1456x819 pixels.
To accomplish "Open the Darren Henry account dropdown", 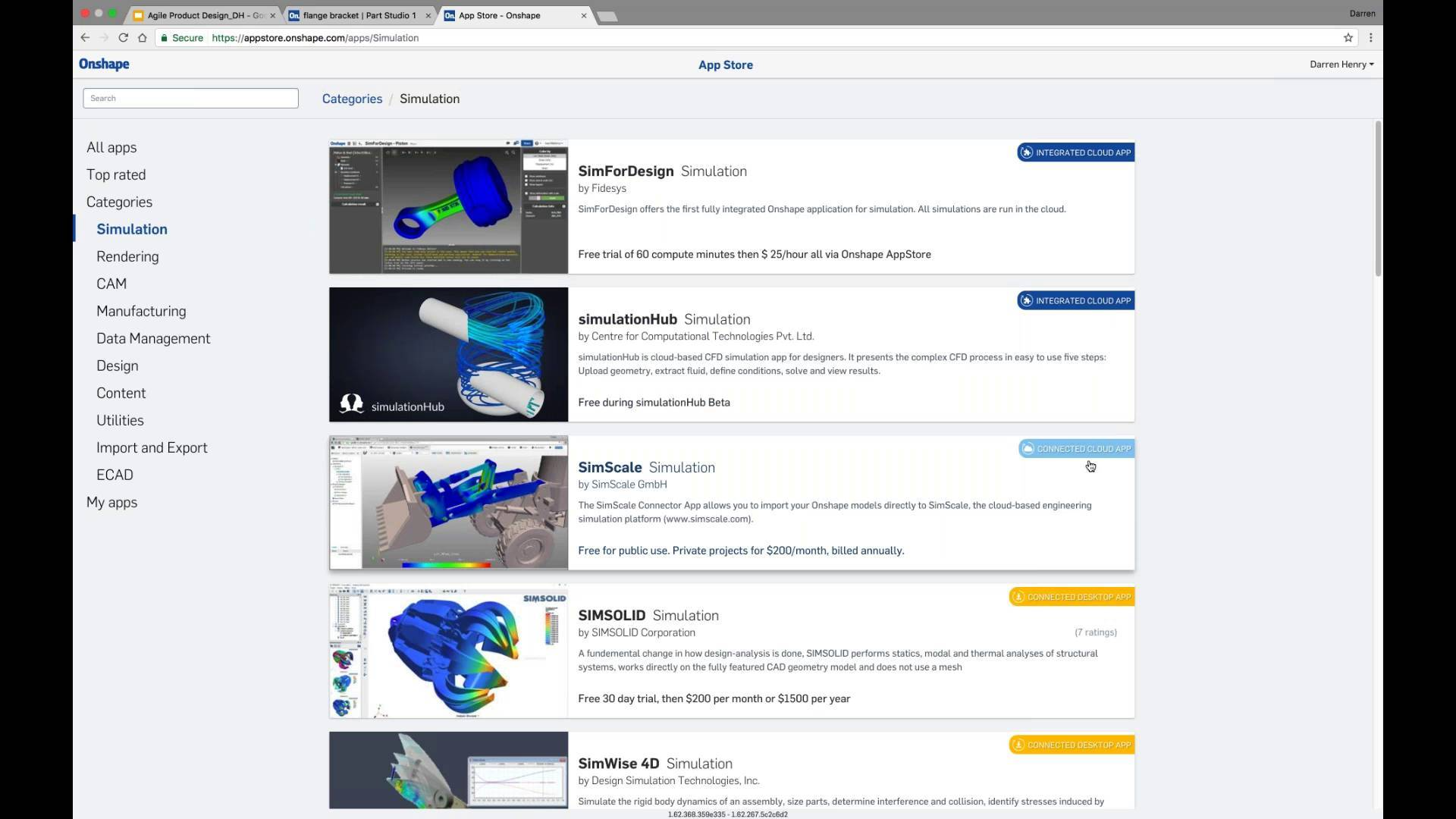I will tap(1341, 64).
